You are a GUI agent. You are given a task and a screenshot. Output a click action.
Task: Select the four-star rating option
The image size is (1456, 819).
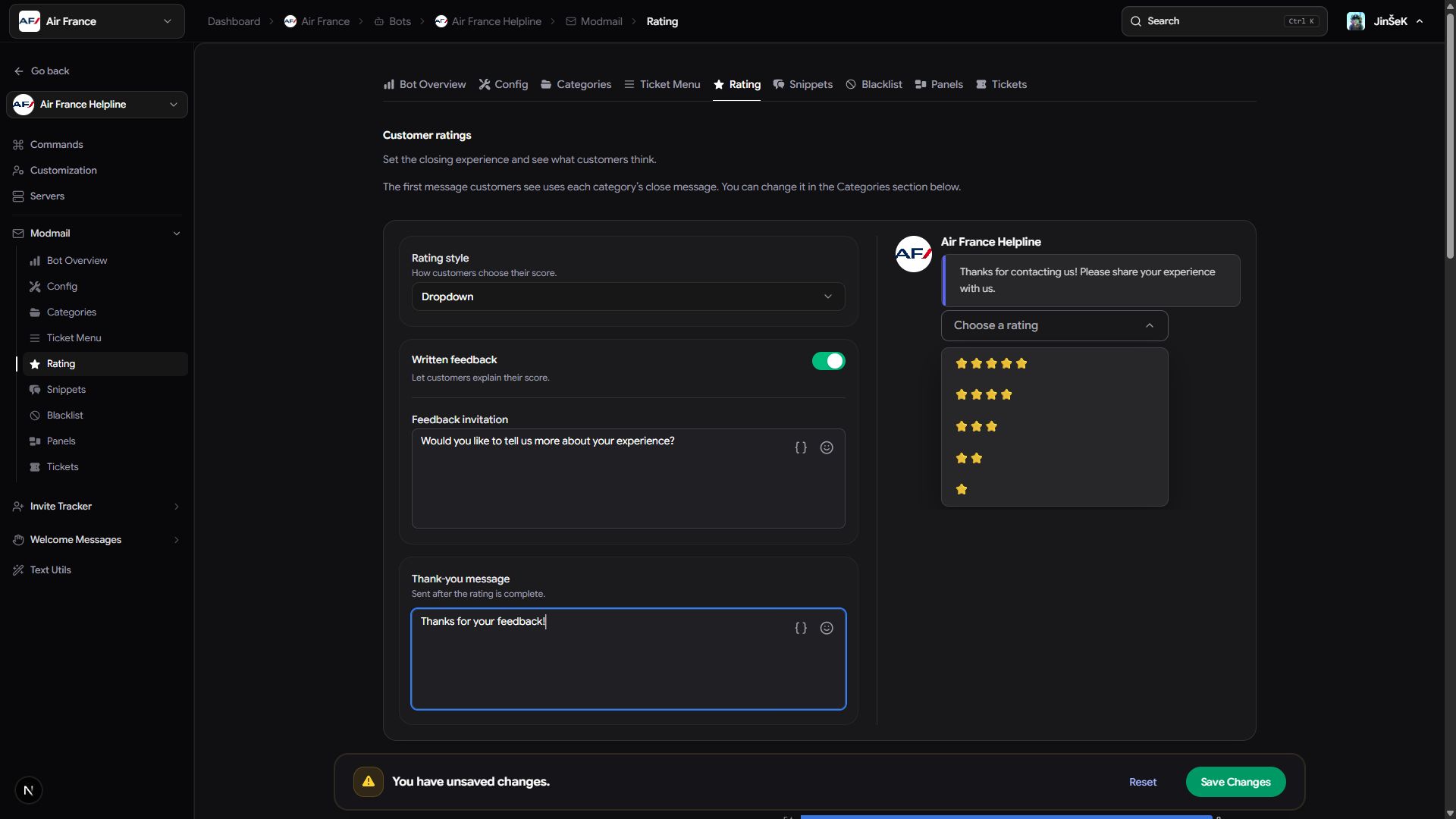tap(1054, 395)
